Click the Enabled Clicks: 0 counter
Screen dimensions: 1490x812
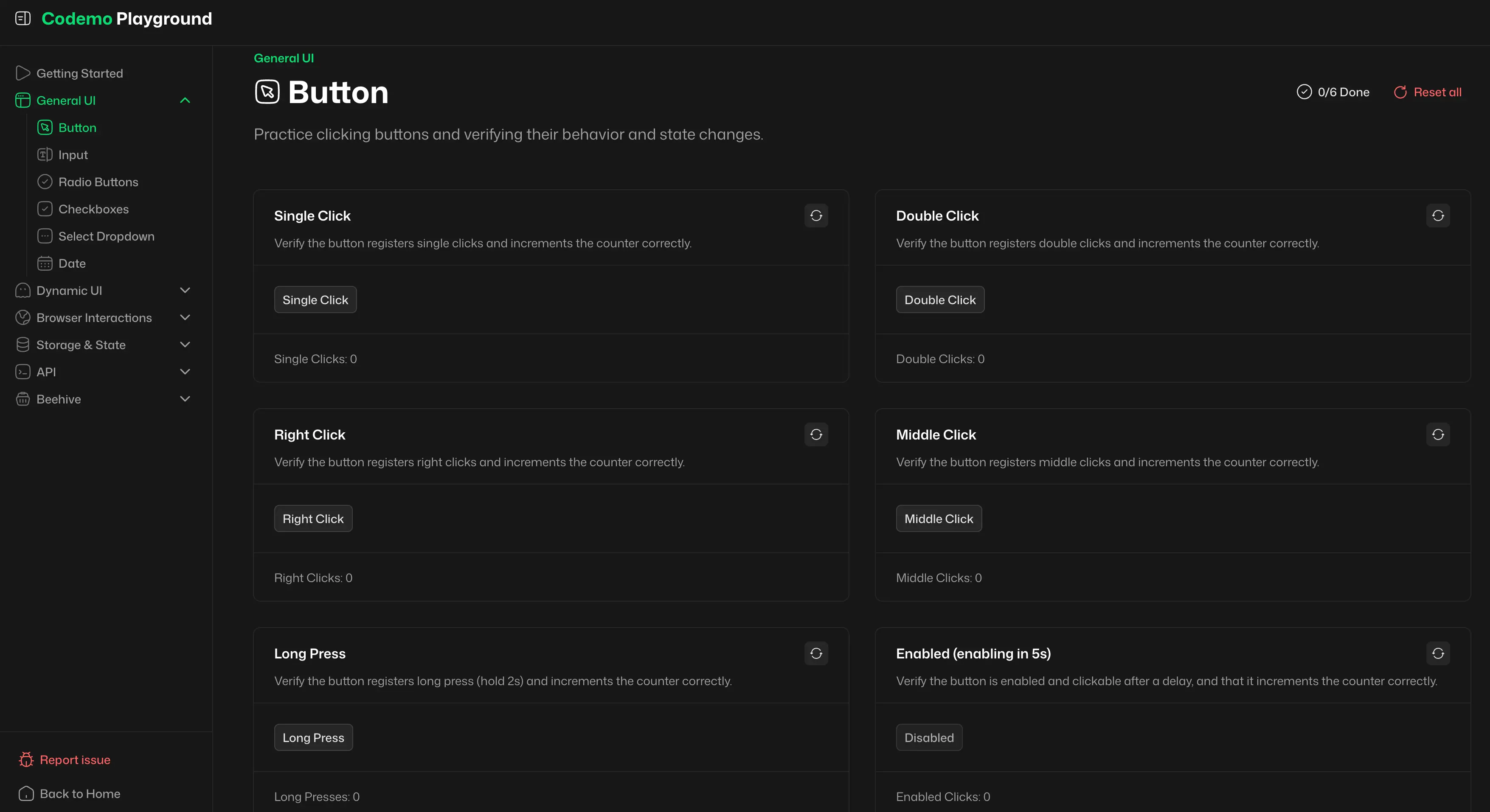point(943,797)
